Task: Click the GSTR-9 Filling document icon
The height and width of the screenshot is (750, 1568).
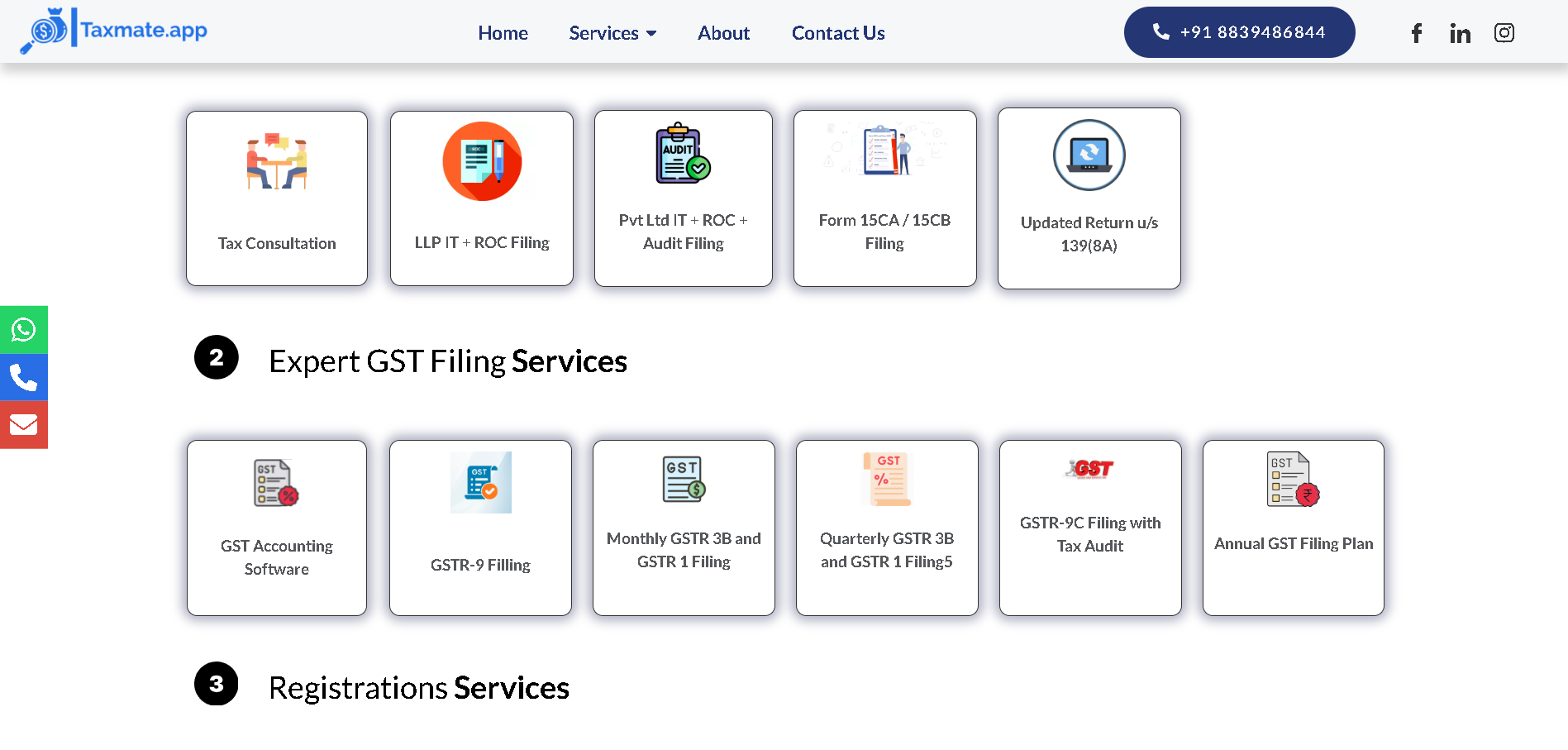Action: [x=481, y=482]
